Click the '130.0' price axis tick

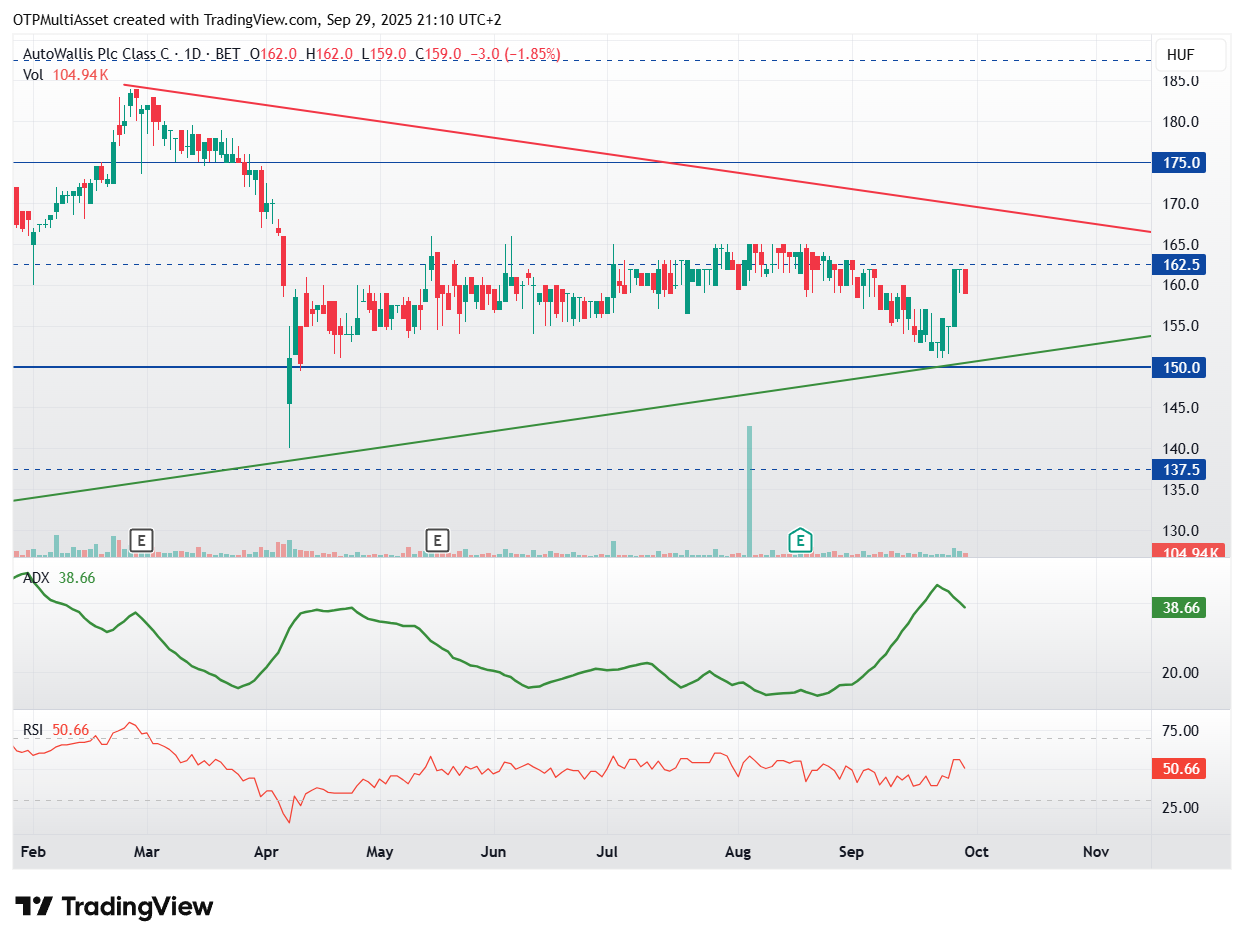pos(1182,531)
